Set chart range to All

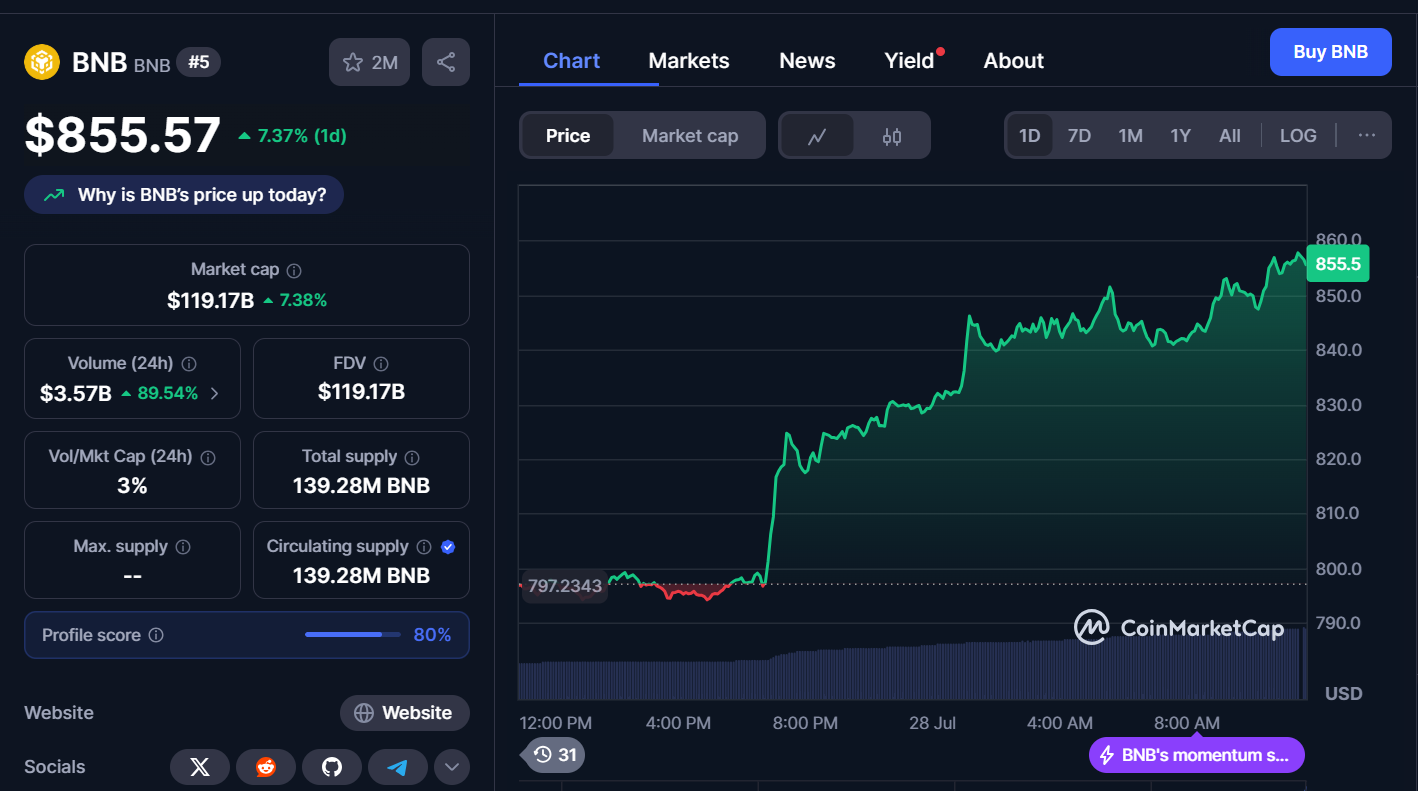(x=1230, y=136)
